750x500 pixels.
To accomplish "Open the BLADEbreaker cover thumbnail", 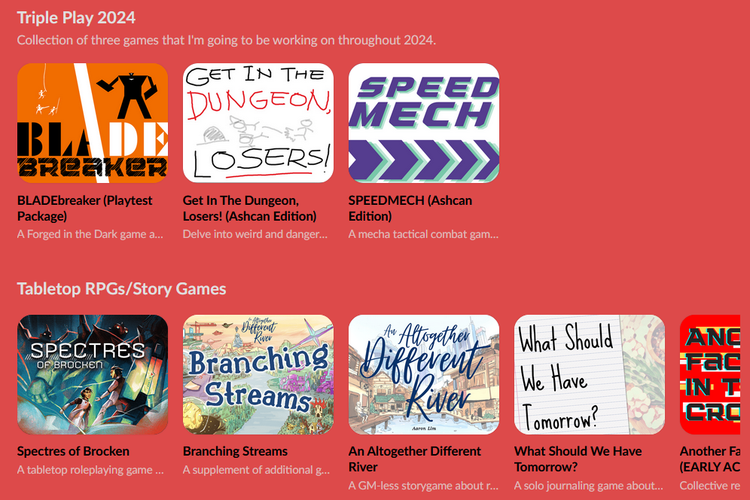I will [x=92, y=123].
